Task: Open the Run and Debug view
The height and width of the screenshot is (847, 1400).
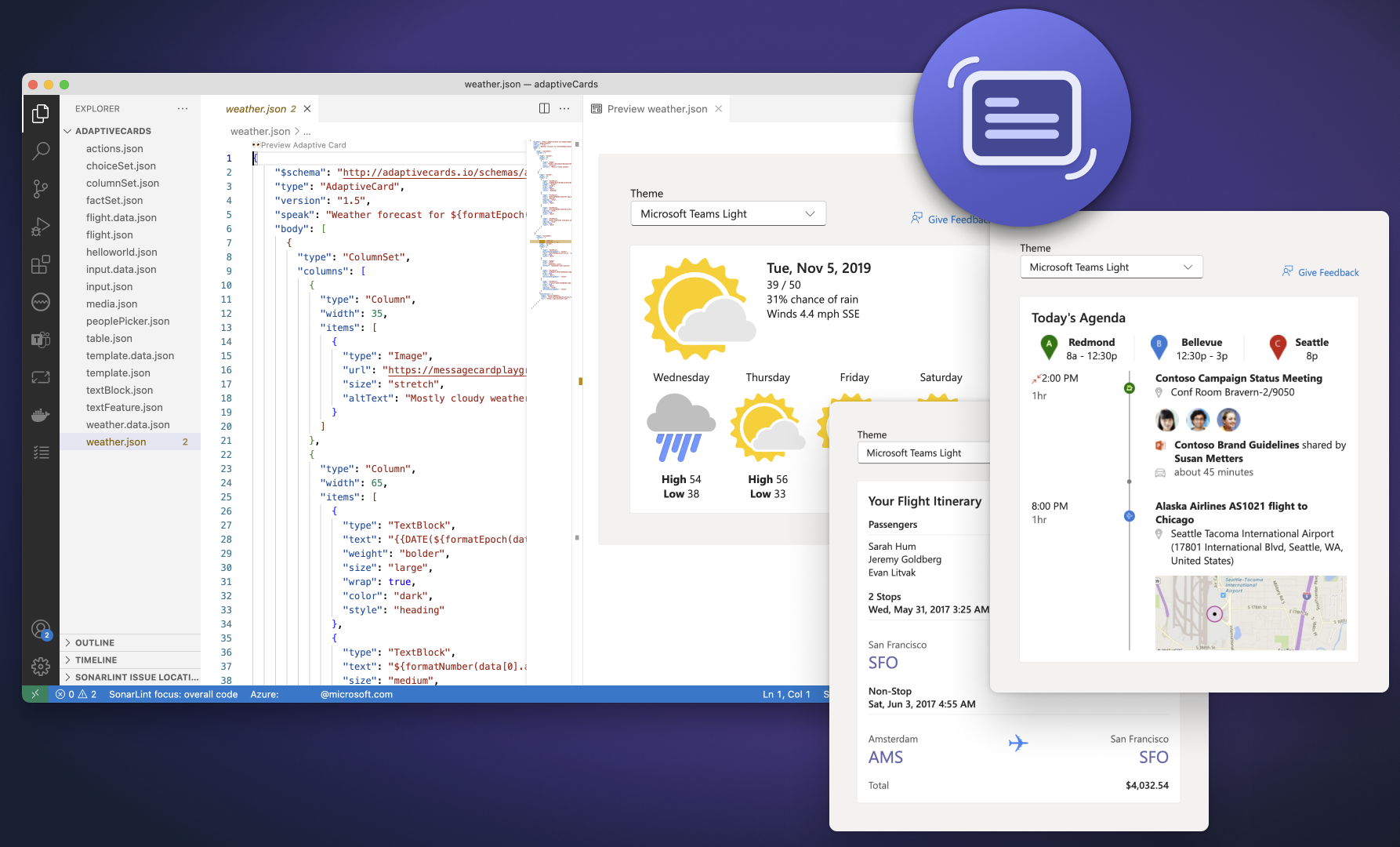Action: coord(41,227)
